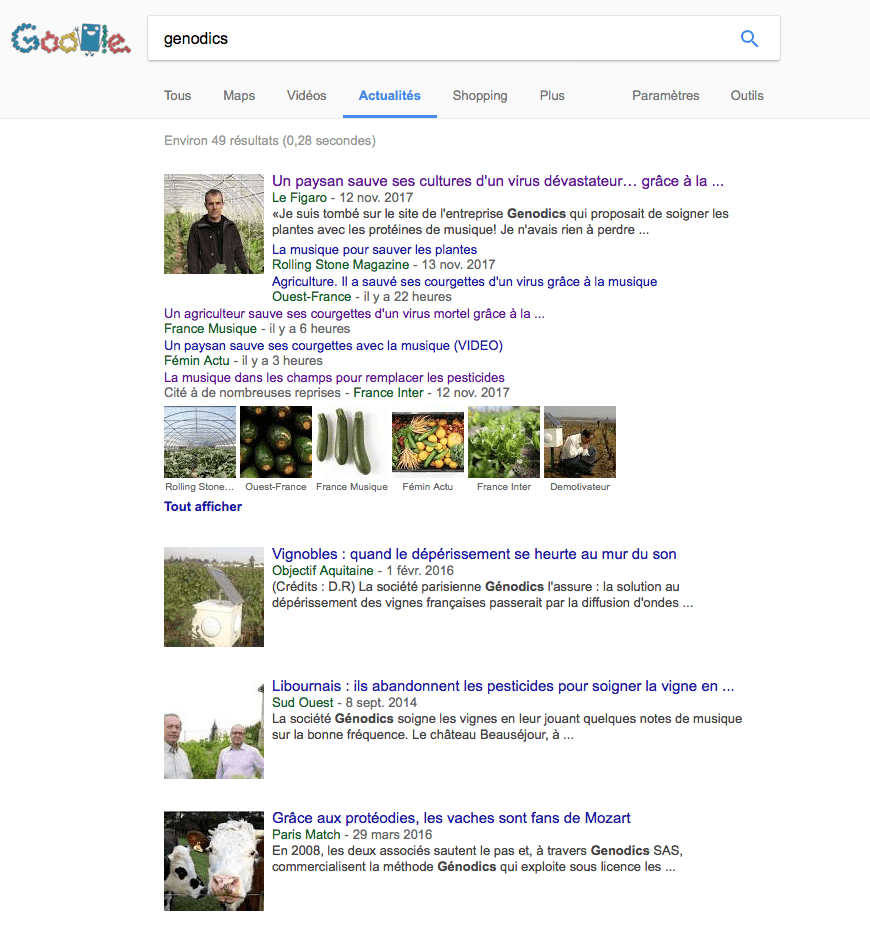This screenshot has height=928, width=870.
Task: Click the France Inter lettuce thumbnail
Action: (504, 442)
